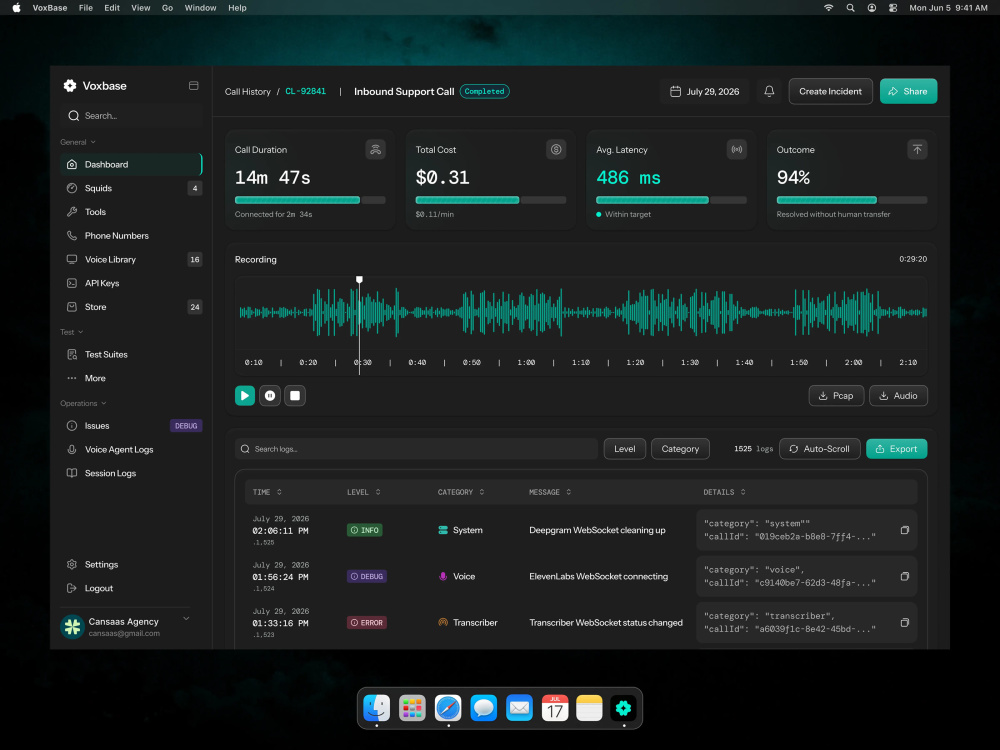Click the Search logs field

click(x=416, y=449)
